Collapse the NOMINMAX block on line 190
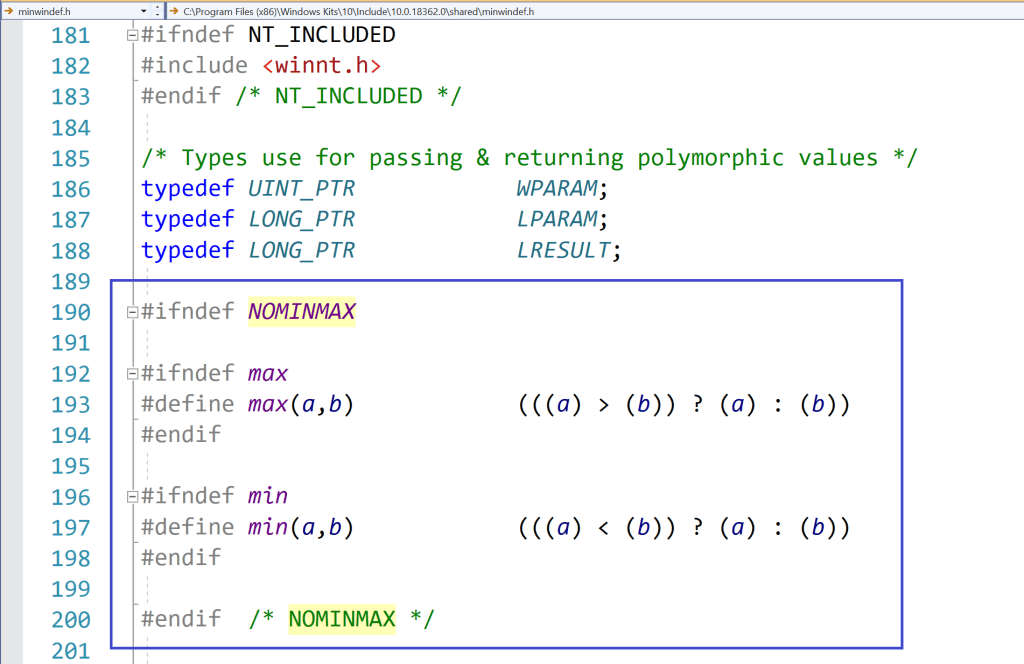 point(131,311)
